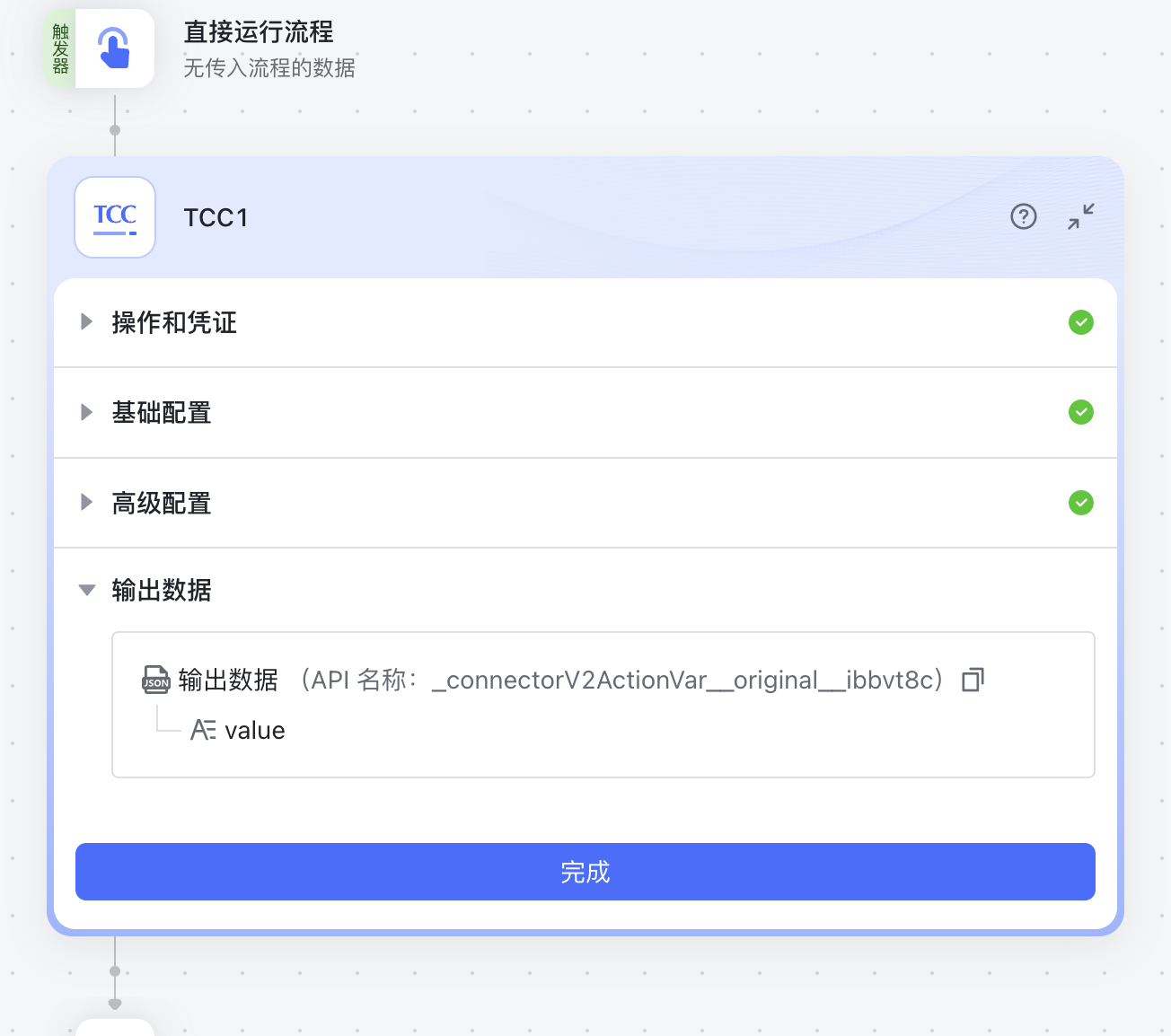Click the green check for 操作和凭证

(1081, 322)
